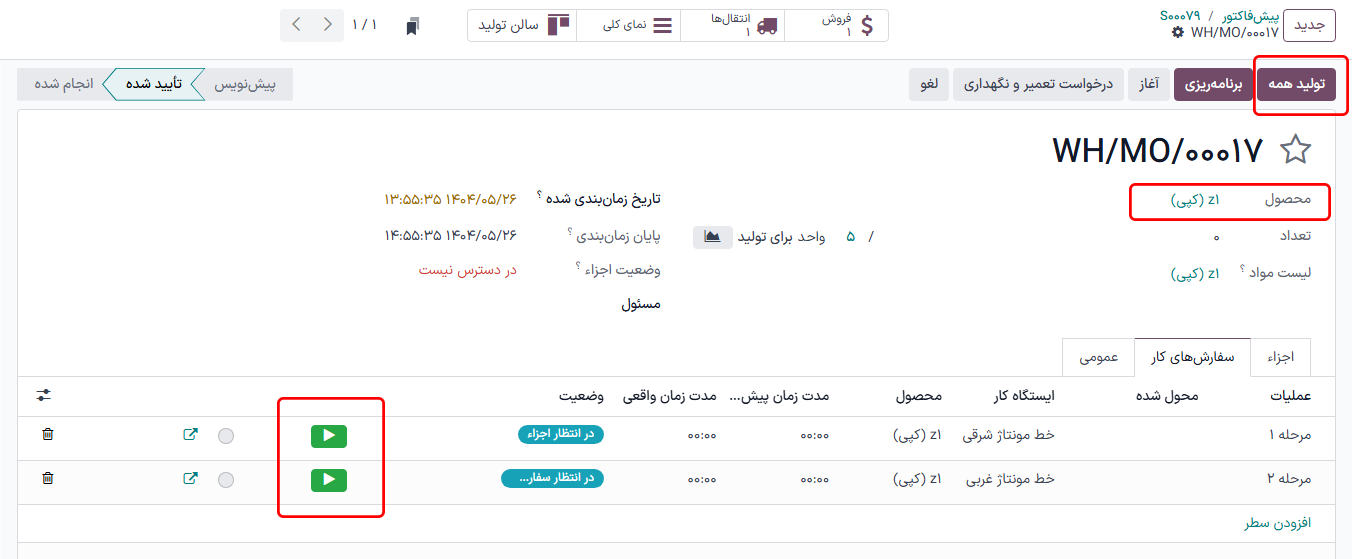This screenshot has width=1352, height=559.
Task: Start work order مرحله 1 with play button
Action: (x=329, y=435)
